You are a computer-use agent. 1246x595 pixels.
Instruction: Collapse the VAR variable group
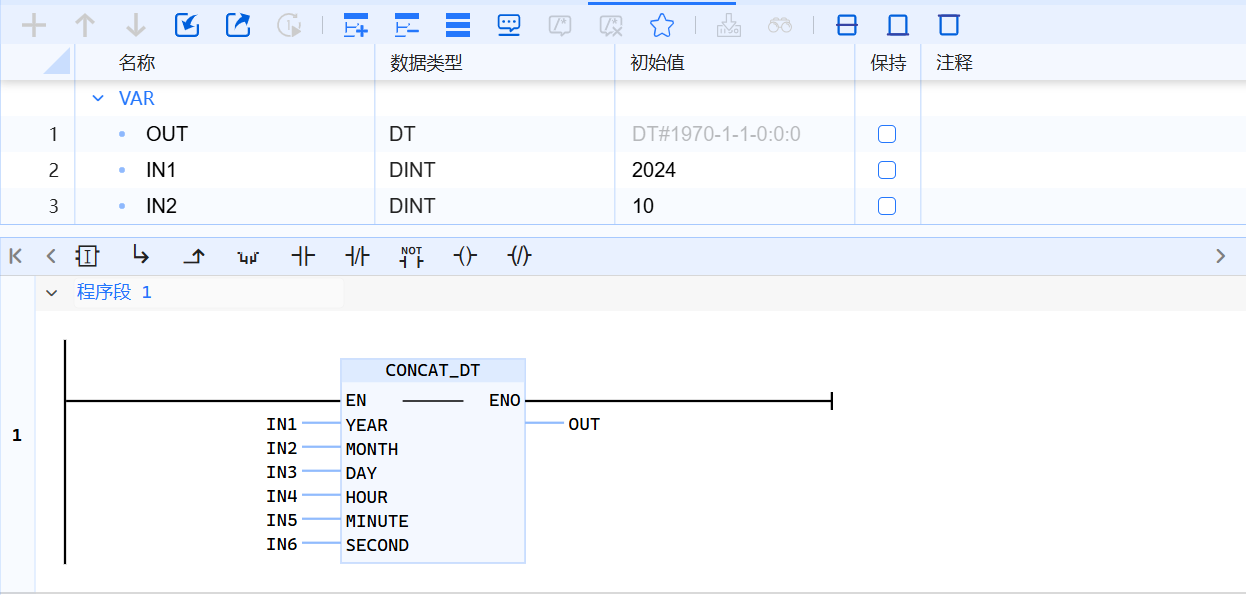[97, 98]
